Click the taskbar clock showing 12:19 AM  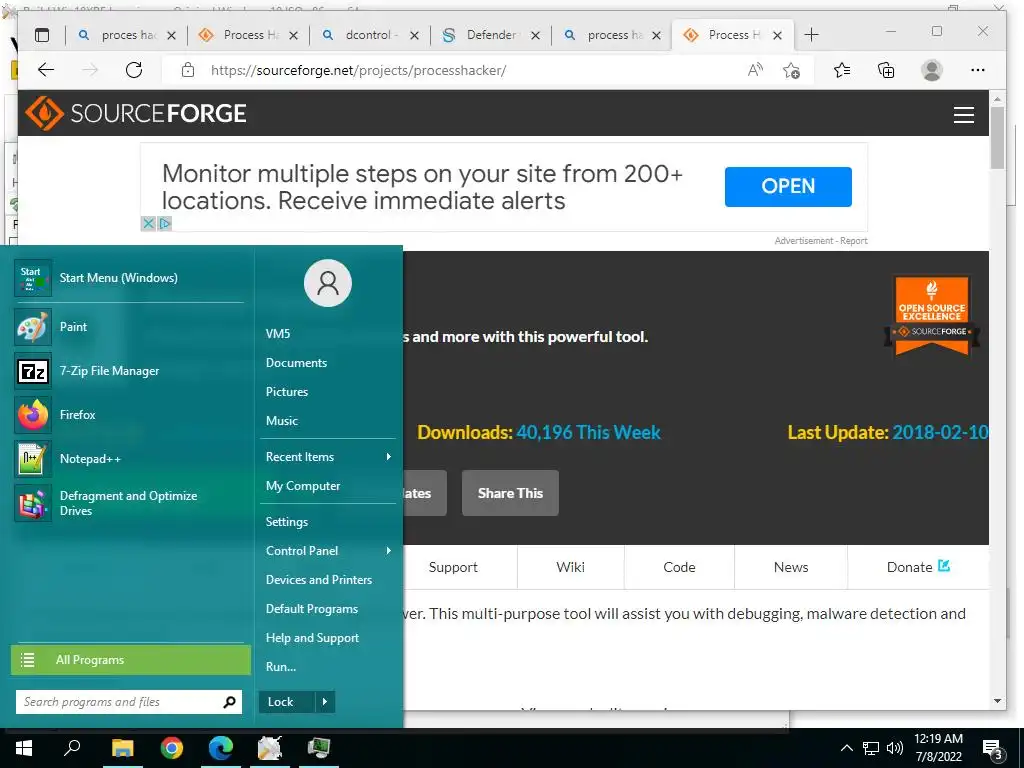coord(938,748)
